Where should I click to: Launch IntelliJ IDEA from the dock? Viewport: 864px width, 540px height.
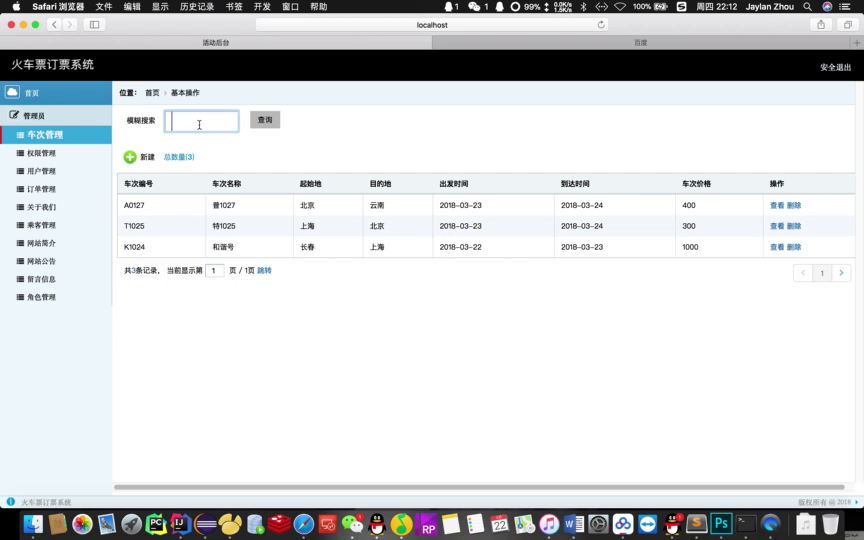click(x=180, y=524)
